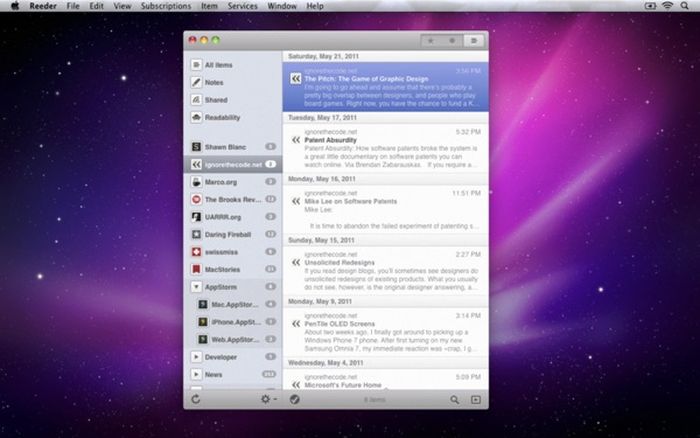Open Mike Lee on Software Patents article

coord(385,209)
